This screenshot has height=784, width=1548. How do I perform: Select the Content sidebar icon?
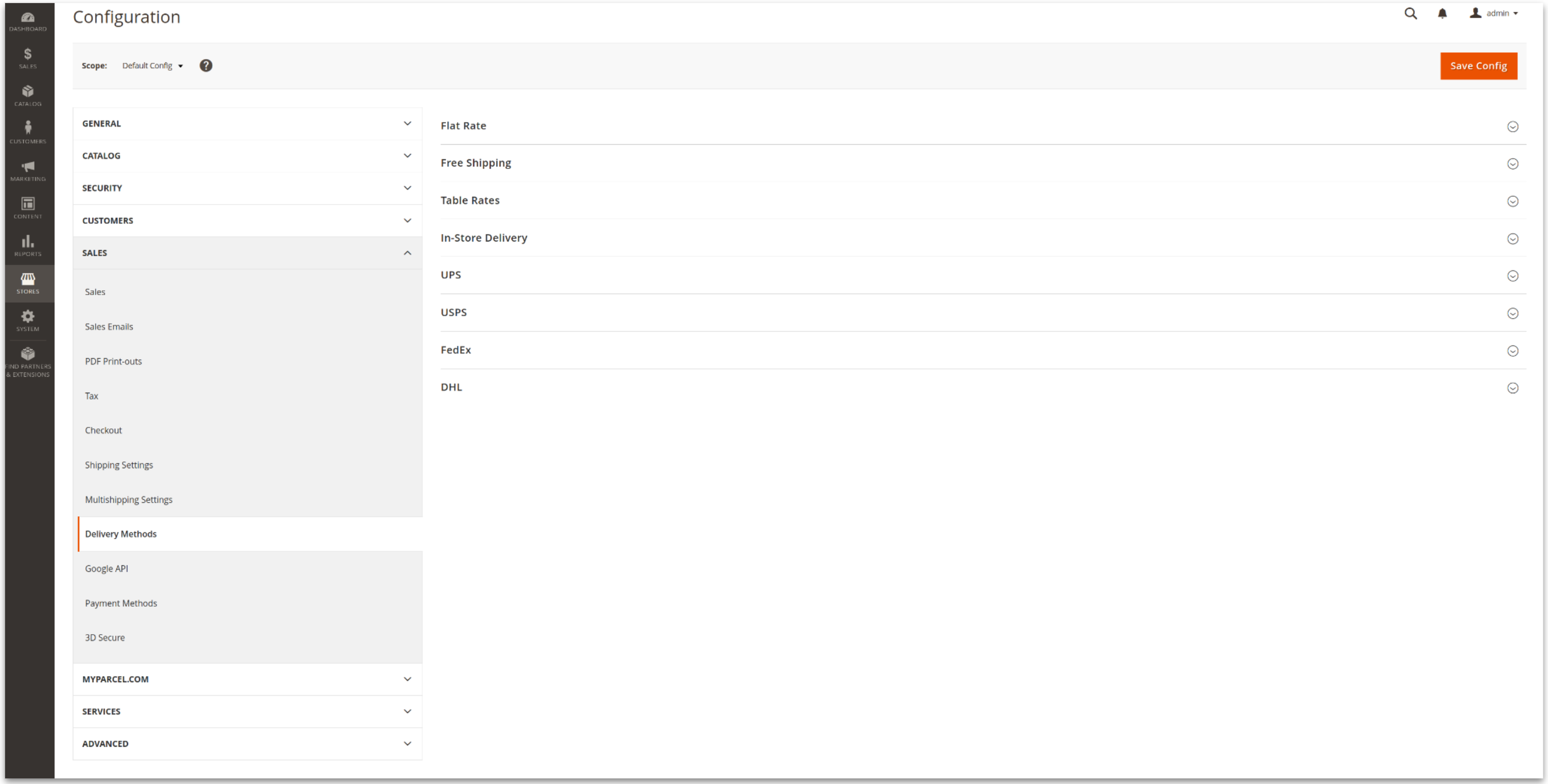coord(27,207)
